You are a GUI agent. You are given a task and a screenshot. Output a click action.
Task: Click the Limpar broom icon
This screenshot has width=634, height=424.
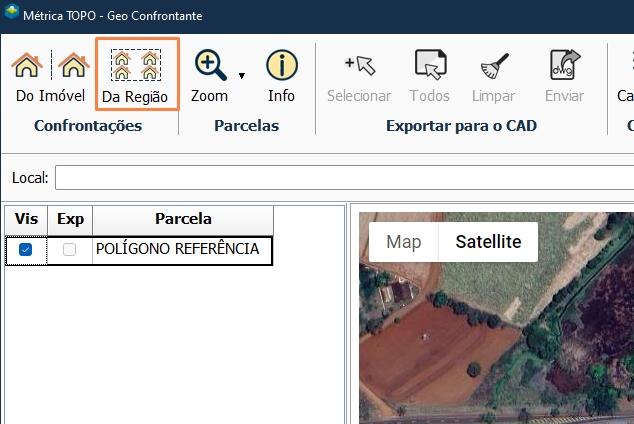pyautogui.click(x=495, y=65)
